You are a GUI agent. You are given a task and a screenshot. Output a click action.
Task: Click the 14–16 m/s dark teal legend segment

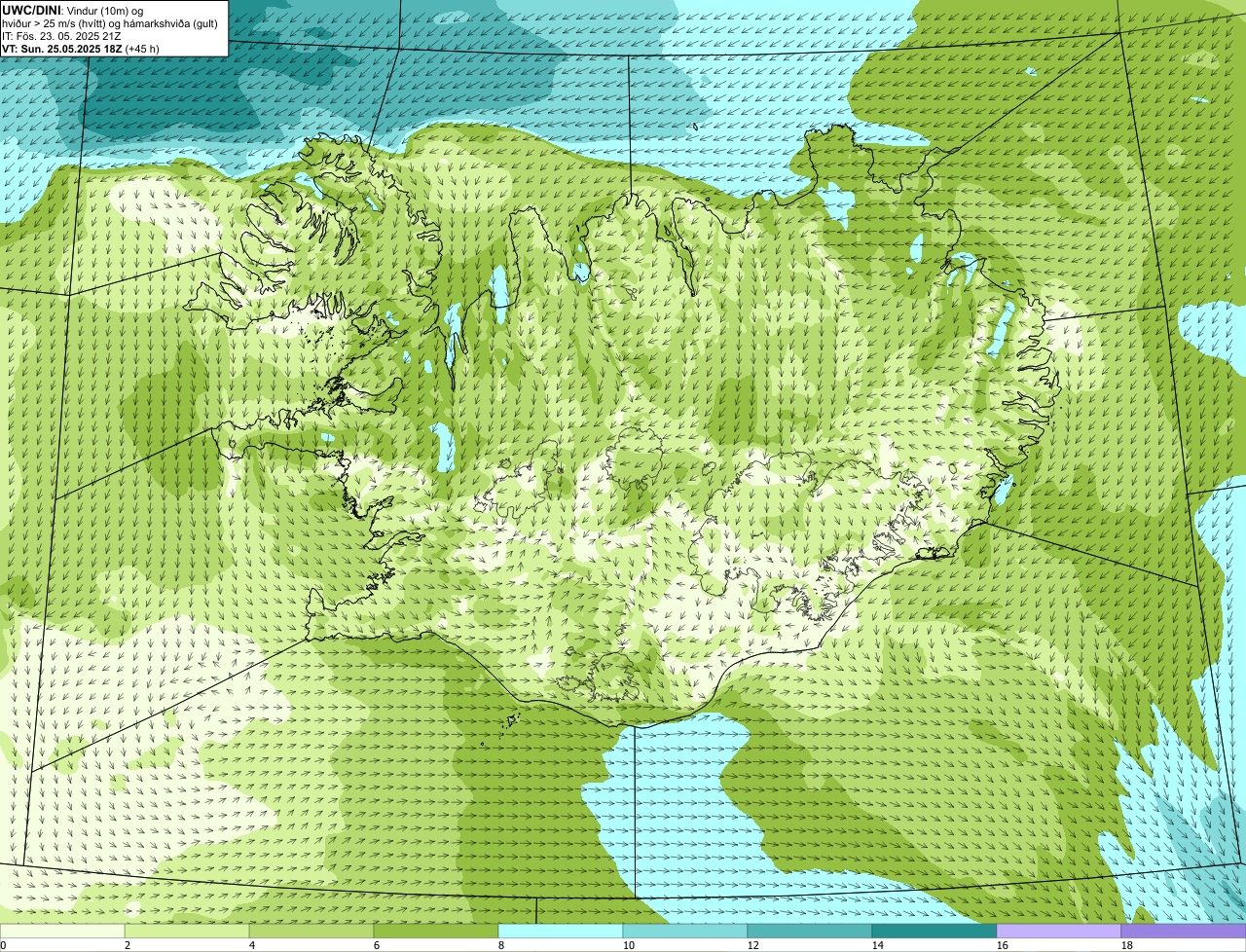[934, 931]
